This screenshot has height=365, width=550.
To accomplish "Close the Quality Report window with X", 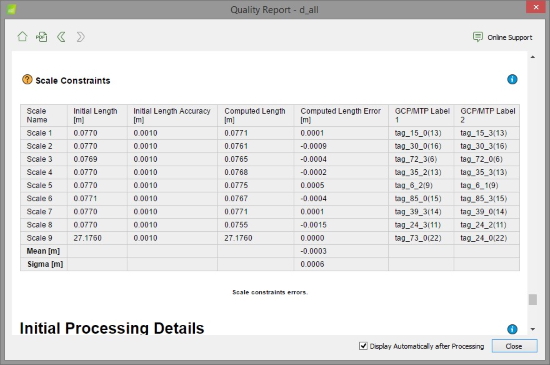I will pos(536,7).
